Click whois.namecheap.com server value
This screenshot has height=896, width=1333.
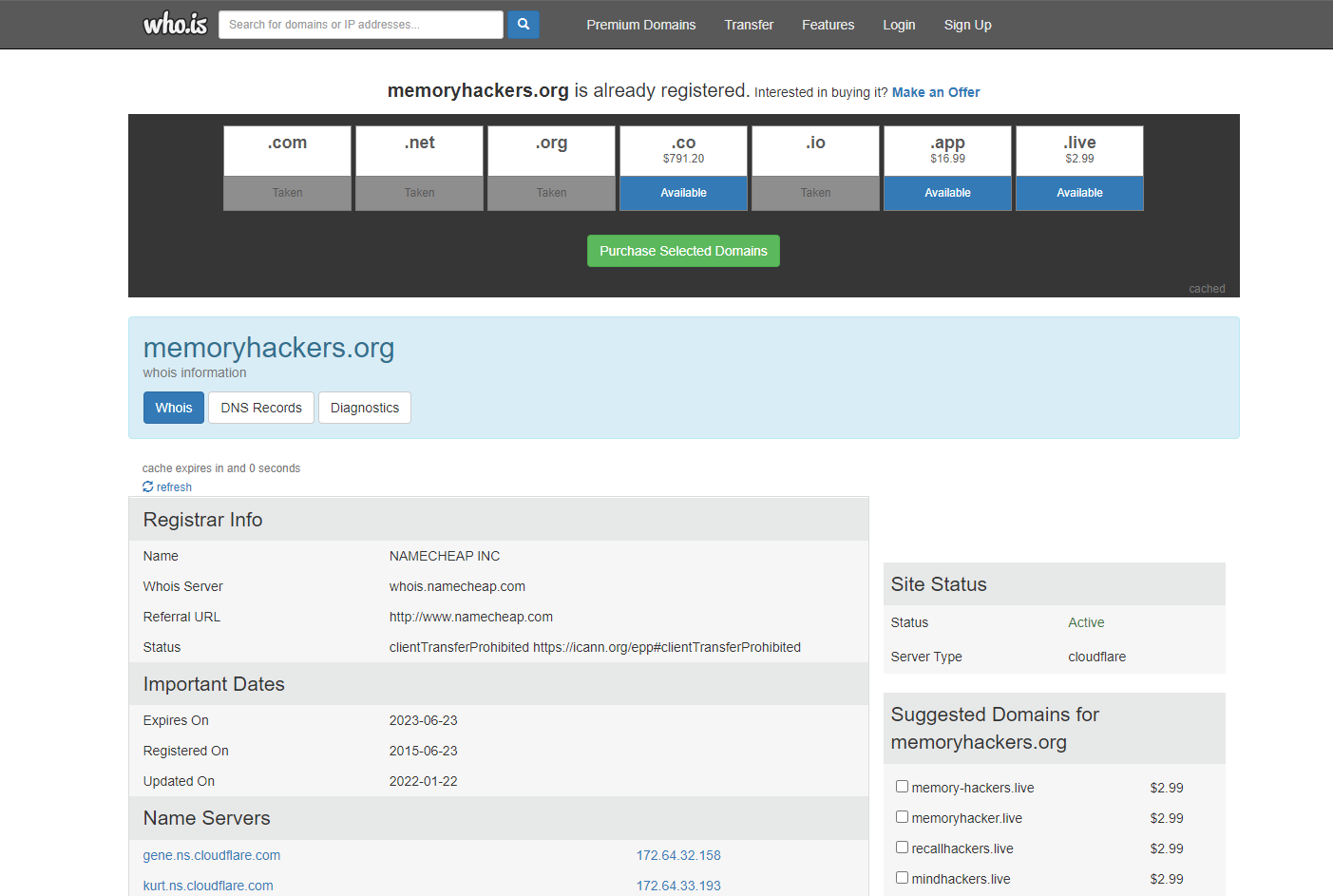tap(457, 586)
